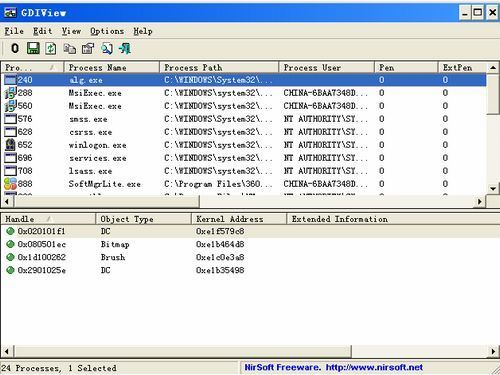500x375 pixels.
Task: Click the Find toolbar icon
Action: pos(107,49)
